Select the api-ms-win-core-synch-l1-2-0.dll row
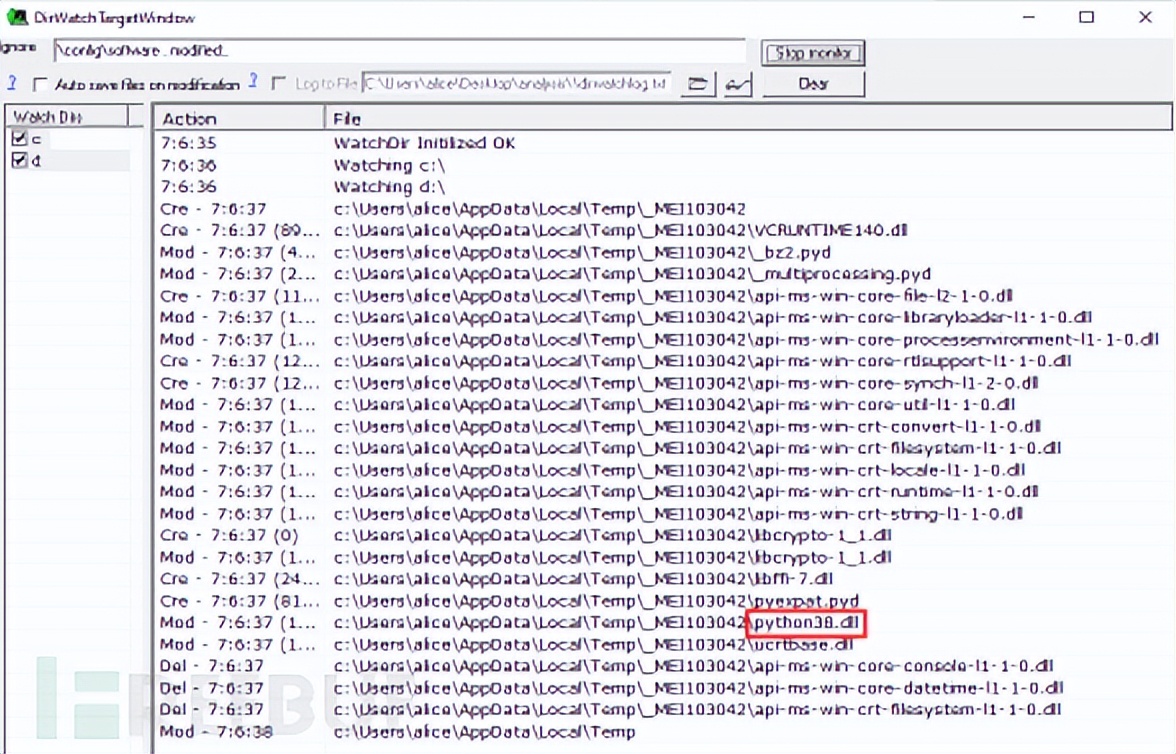This screenshot has height=754, width=1176. (x=664, y=383)
